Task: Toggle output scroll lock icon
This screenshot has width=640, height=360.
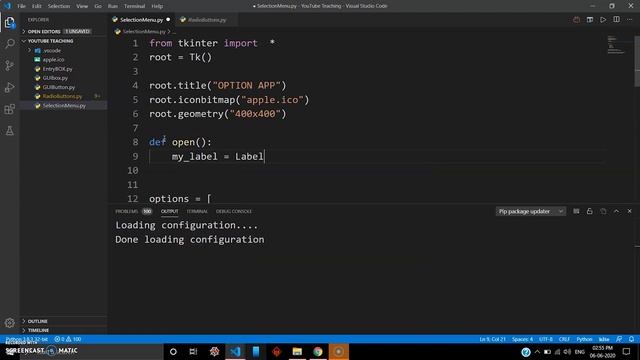Action: pyautogui.click(x=589, y=211)
